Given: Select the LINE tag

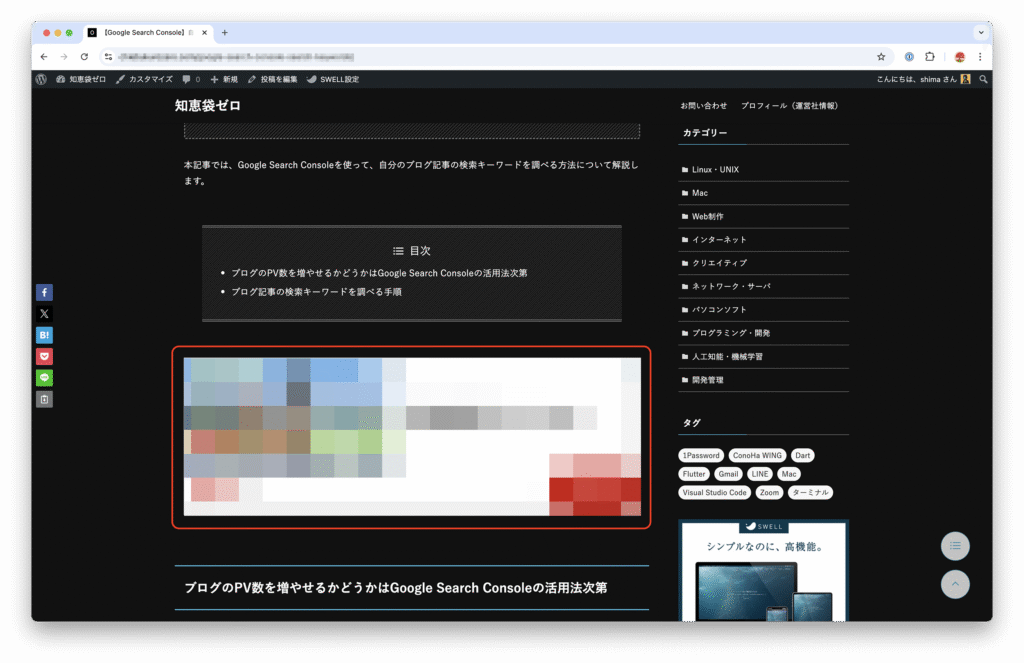Looking at the screenshot, I should (760, 474).
